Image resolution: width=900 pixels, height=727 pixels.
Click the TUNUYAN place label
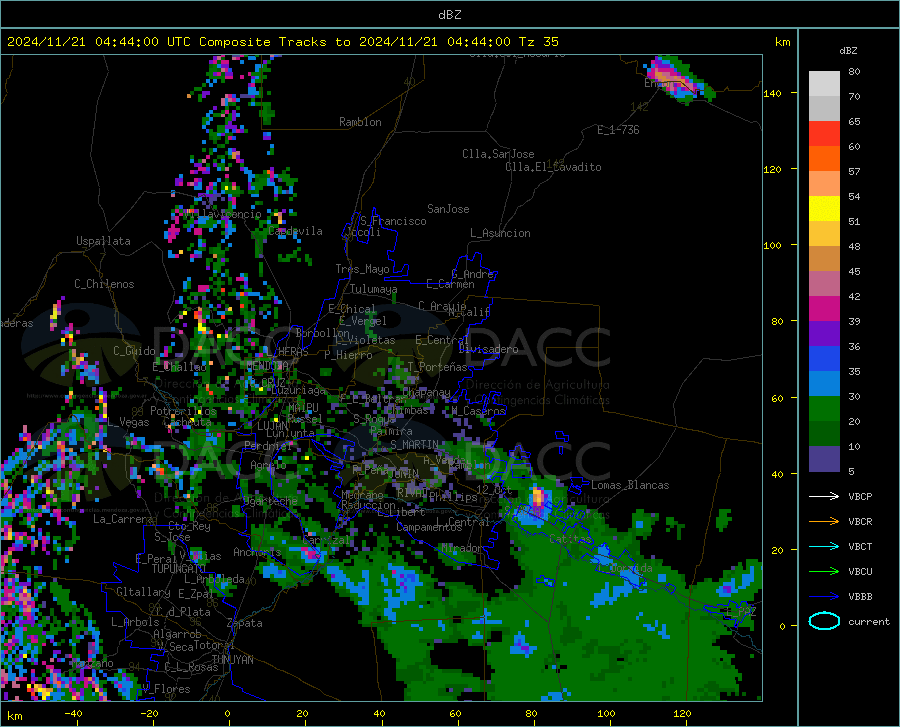point(232,660)
